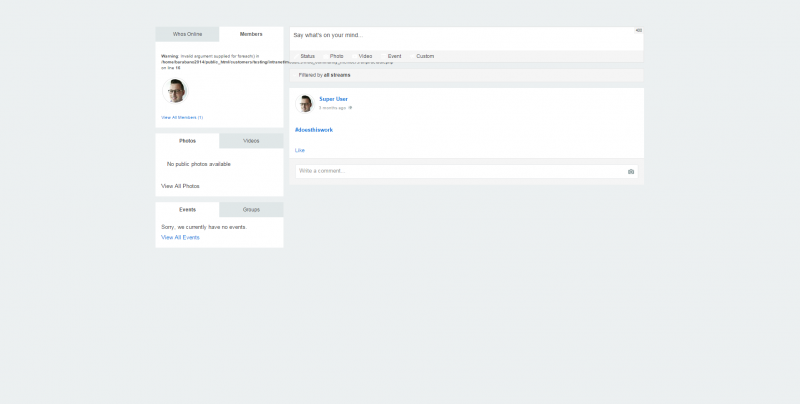
Task: Click the member avatar in Members panel
Action: [175, 91]
